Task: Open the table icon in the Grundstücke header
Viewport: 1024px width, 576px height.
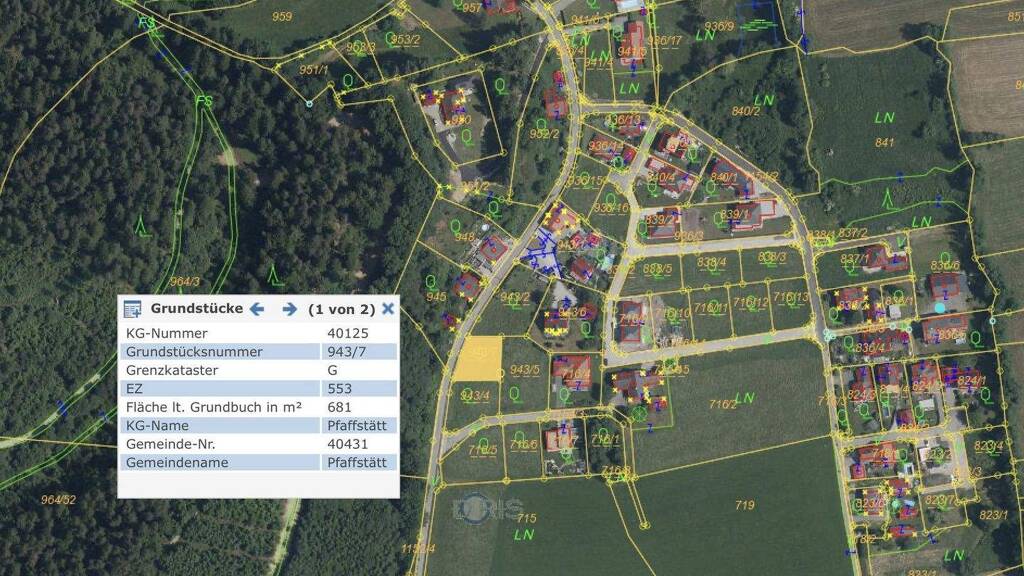Action: click(x=132, y=309)
